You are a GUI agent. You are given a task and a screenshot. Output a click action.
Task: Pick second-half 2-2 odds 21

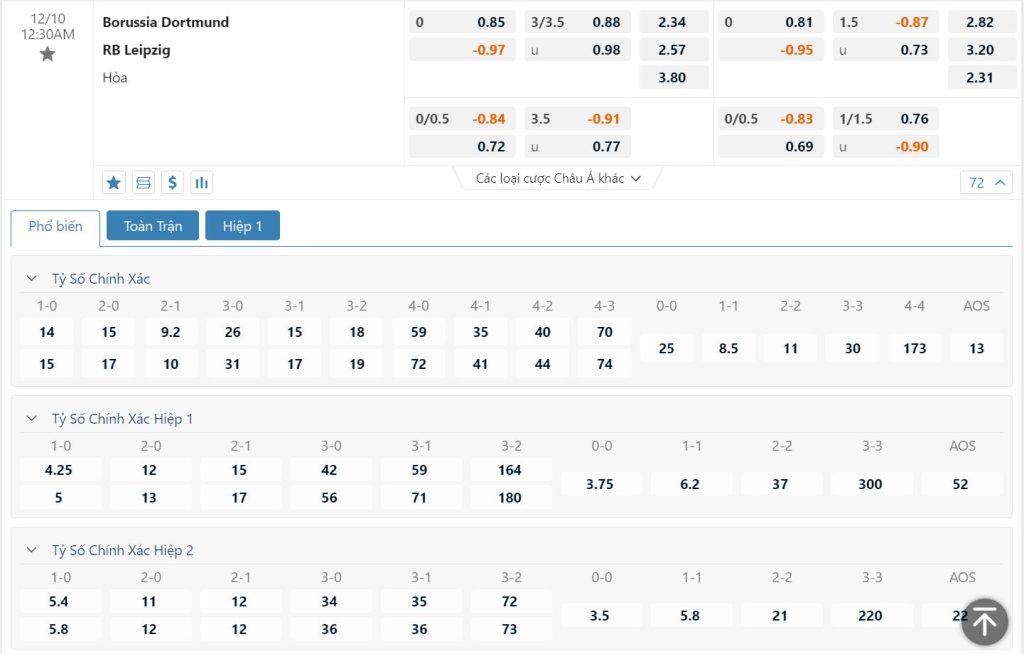[780, 615]
